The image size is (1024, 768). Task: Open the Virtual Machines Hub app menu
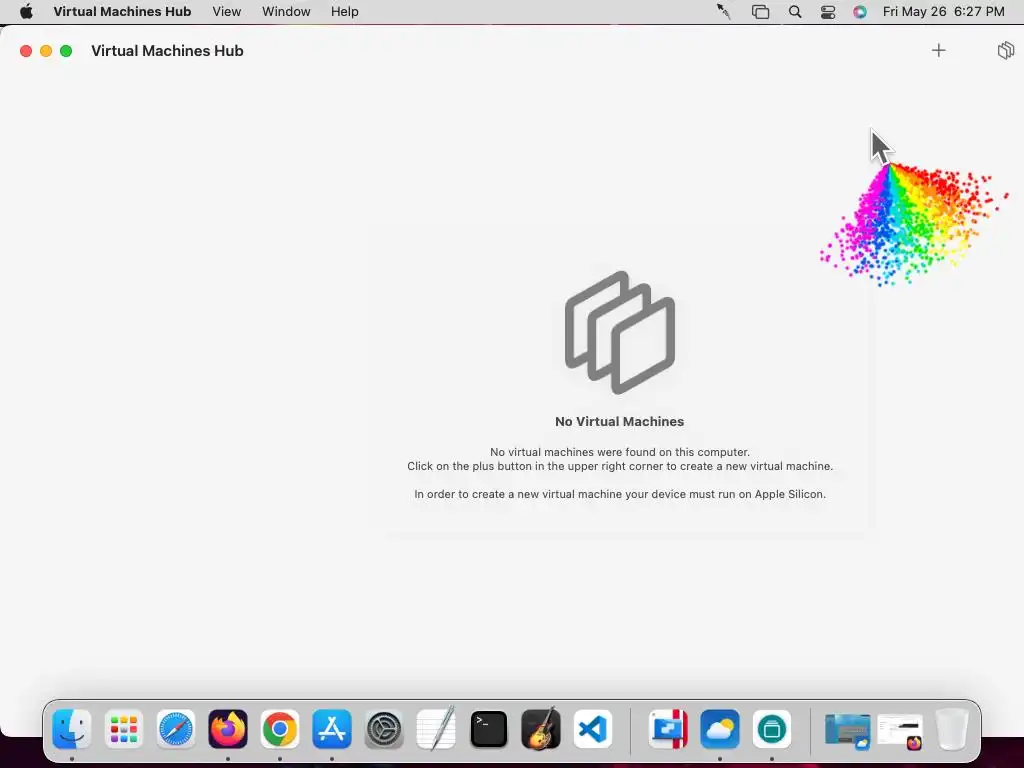coord(122,12)
